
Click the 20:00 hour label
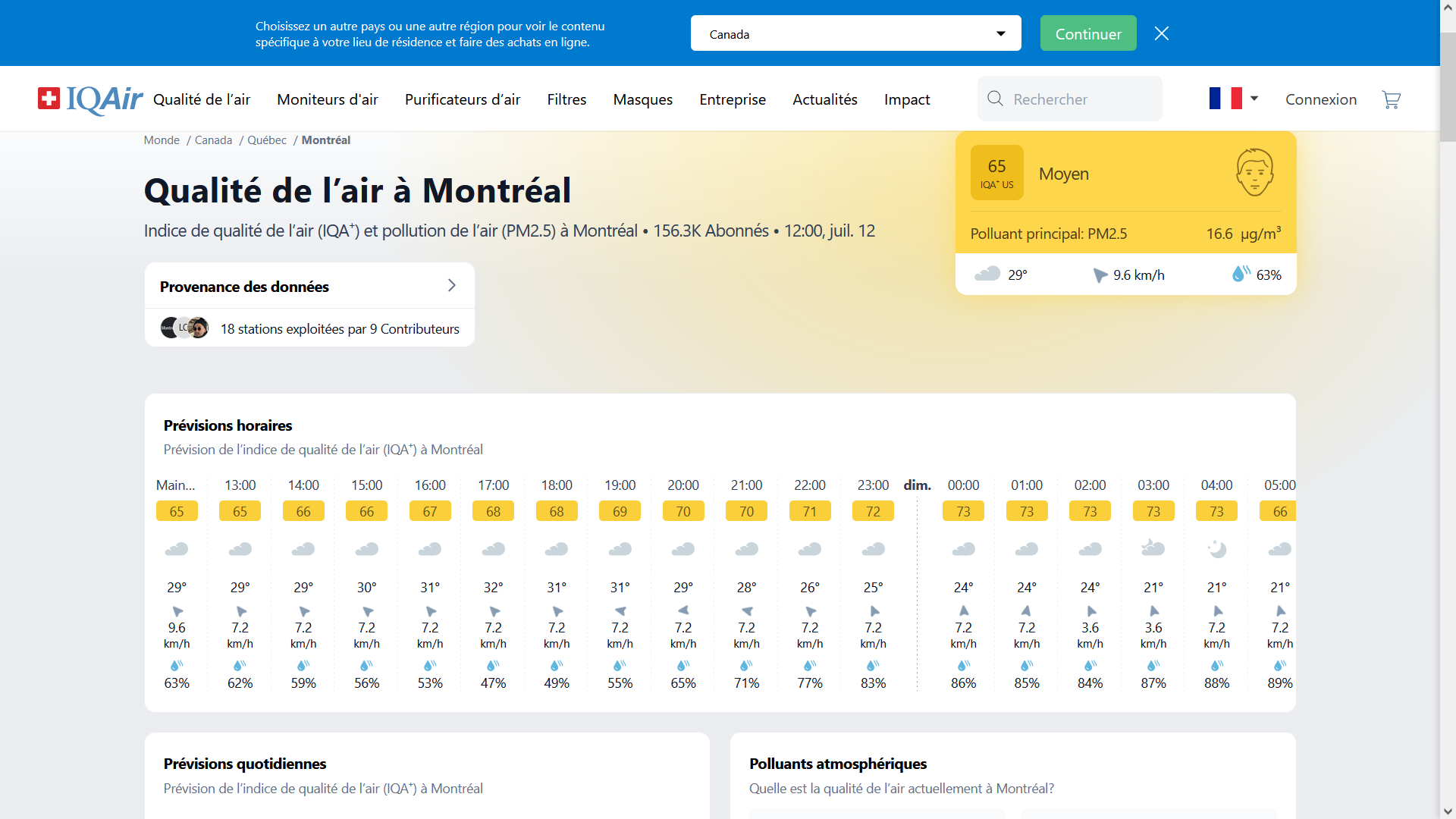point(683,485)
